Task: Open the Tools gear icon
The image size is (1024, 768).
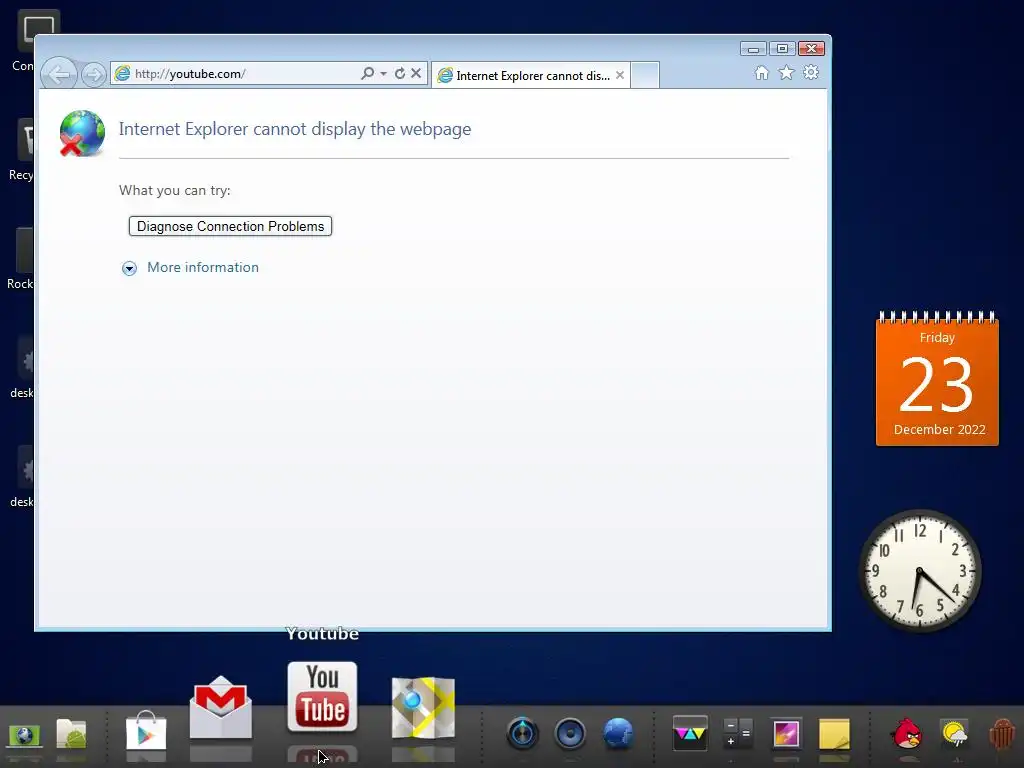Action: point(811,72)
